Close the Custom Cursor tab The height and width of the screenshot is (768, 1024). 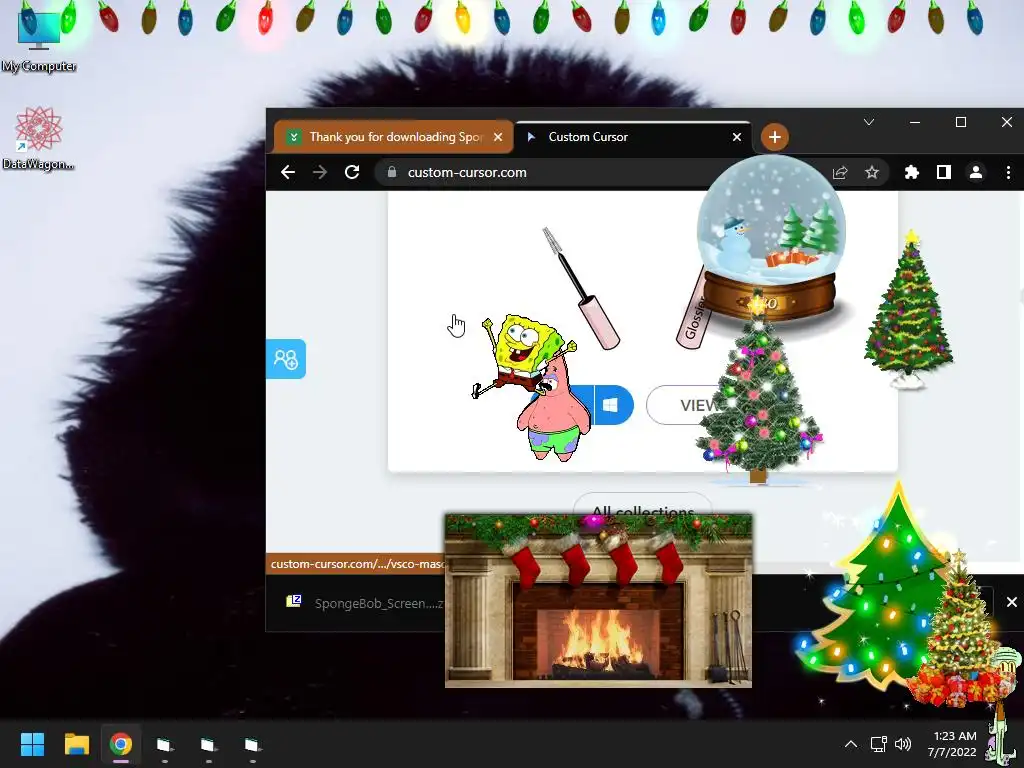[x=737, y=137]
